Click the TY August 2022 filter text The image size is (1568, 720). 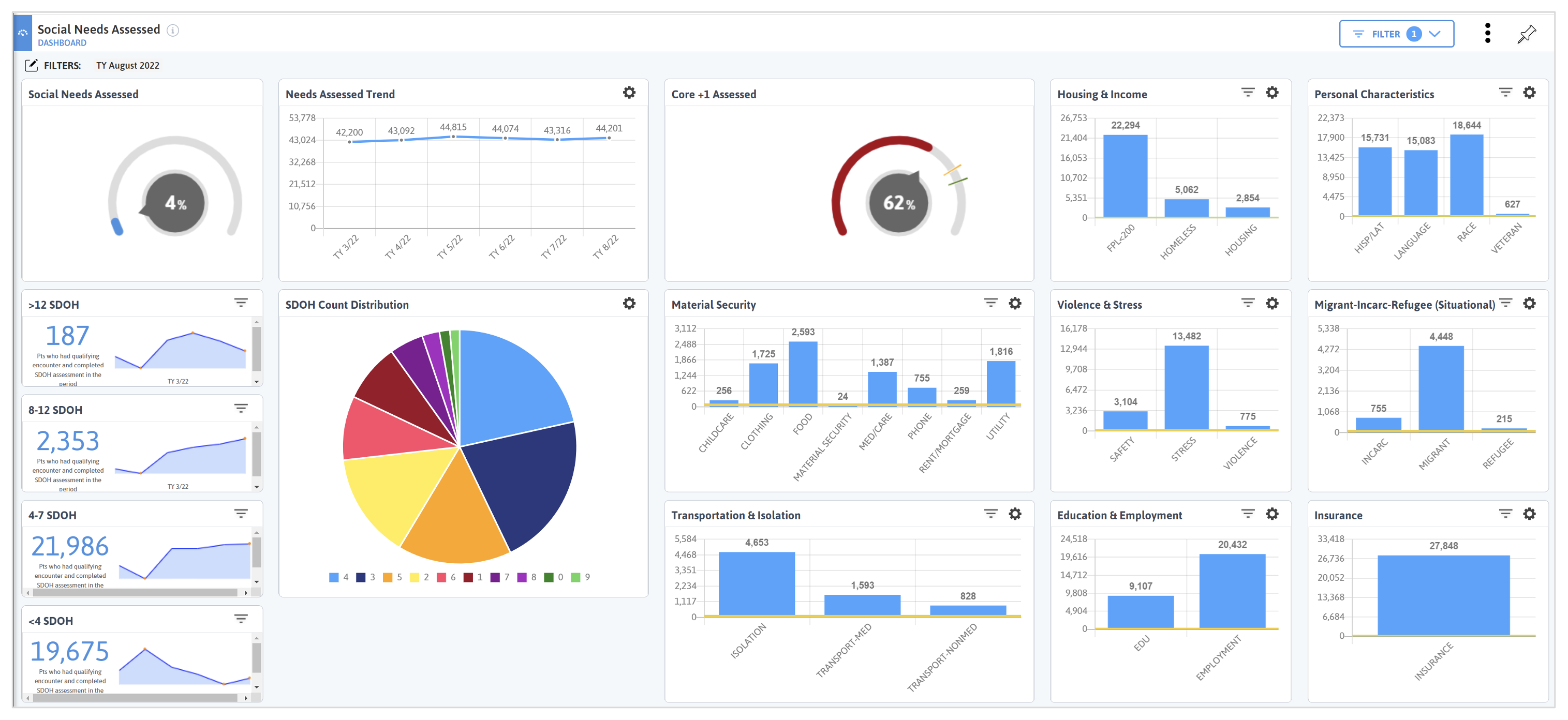(x=128, y=65)
